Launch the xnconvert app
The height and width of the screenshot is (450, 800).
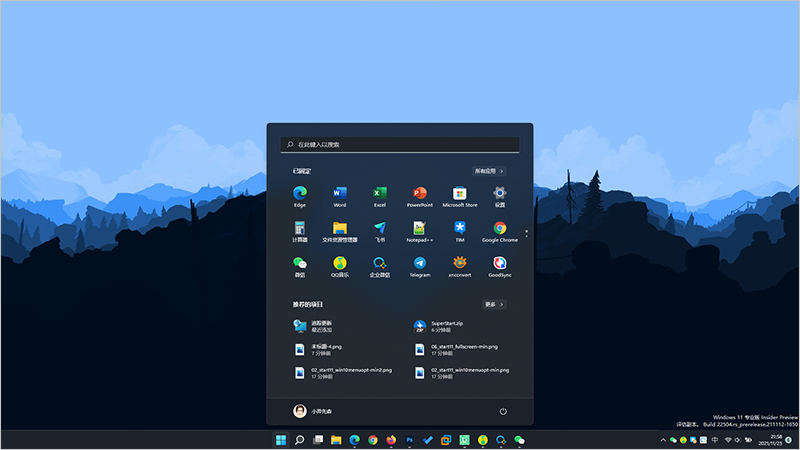tap(459, 265)
